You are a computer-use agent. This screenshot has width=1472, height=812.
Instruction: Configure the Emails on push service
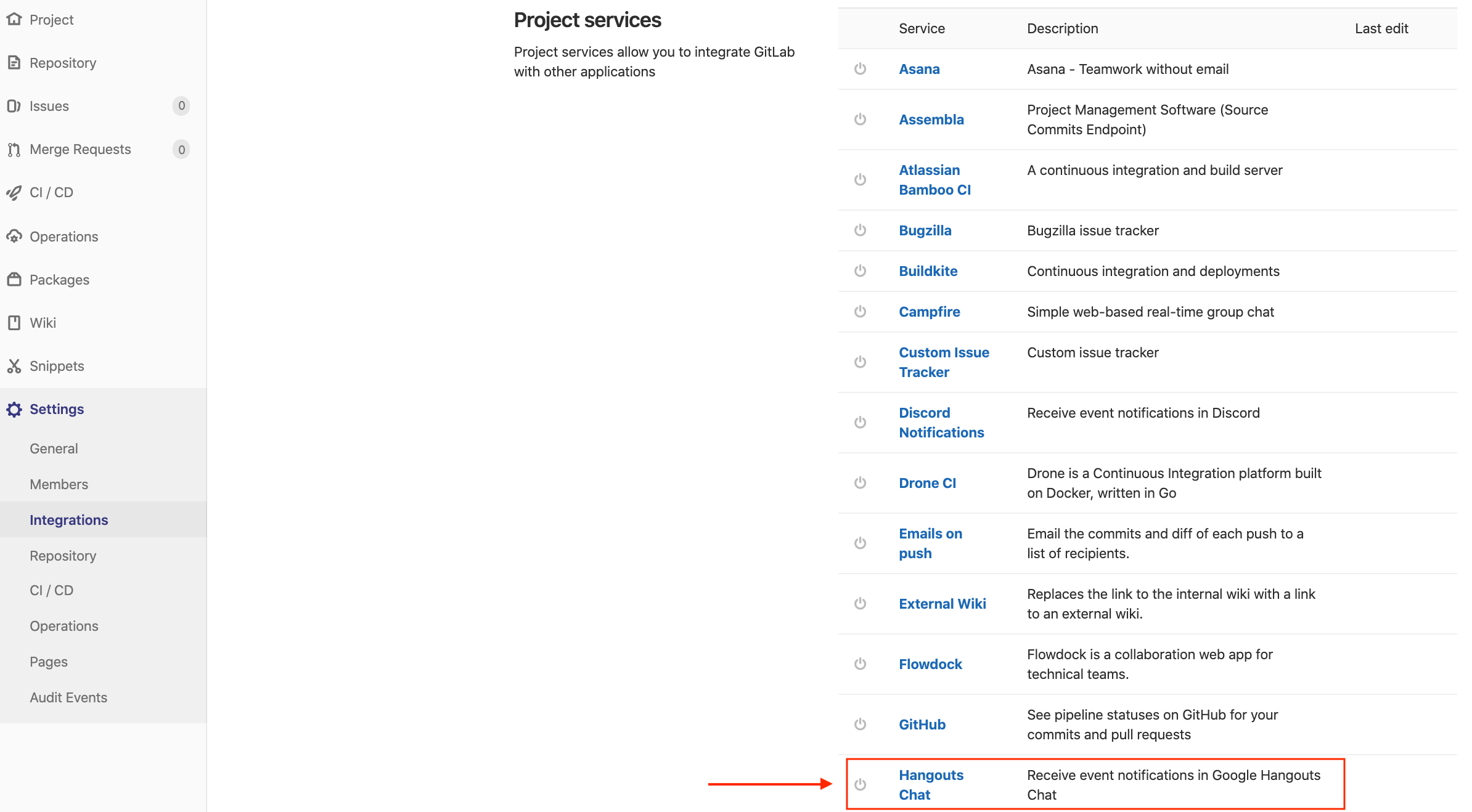[x=930, y=543]
